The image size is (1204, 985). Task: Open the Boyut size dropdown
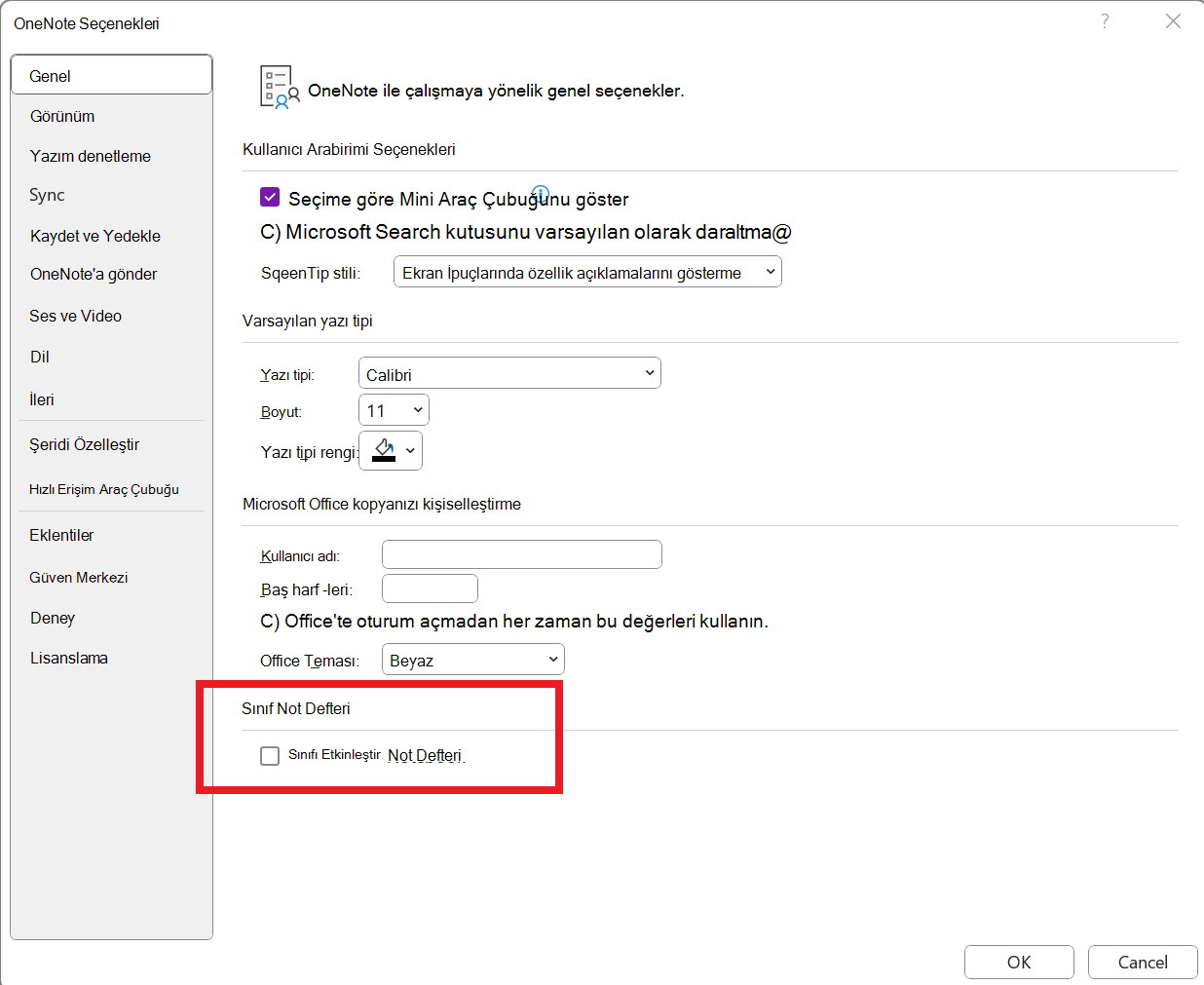[x=394, y=410]
